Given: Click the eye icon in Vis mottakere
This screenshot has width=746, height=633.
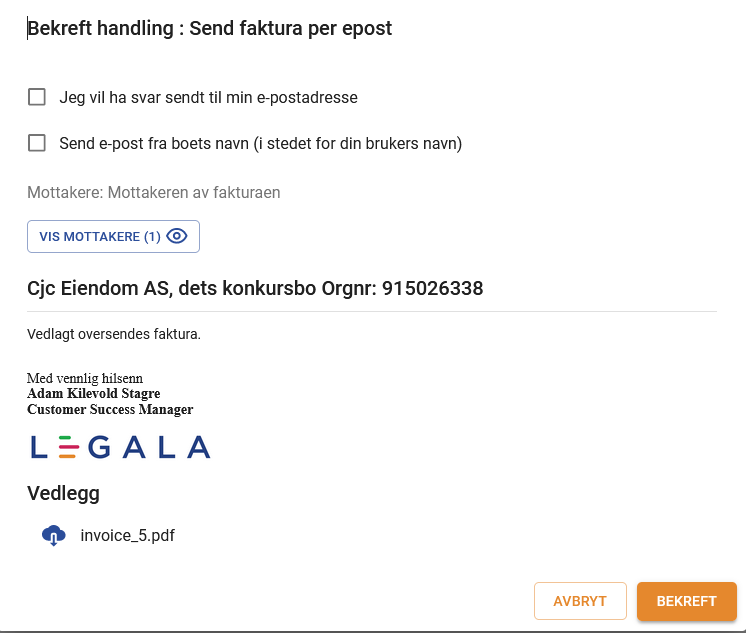Looking at the screenshot, I should point(177,237).
